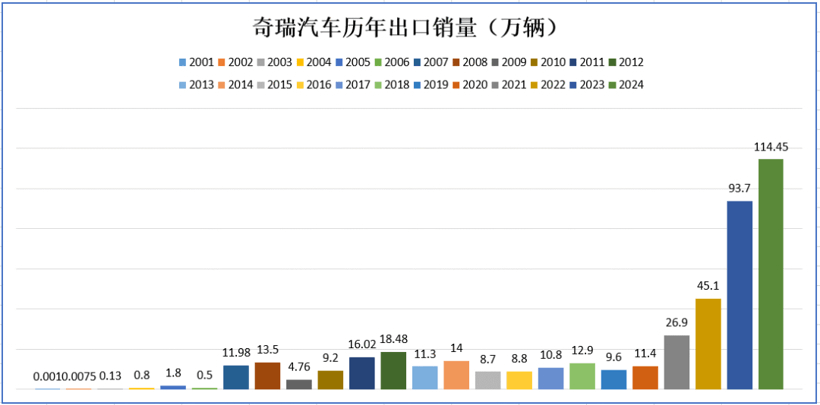Click the data label 0.8
The height and width of the screenshot is (405, 820).
pos(142,376)
